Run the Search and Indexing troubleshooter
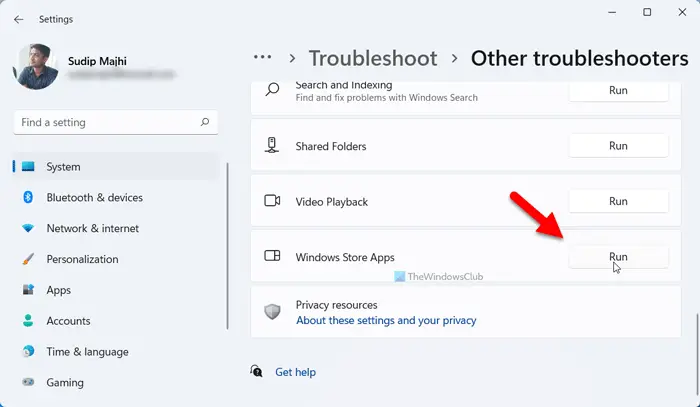700x407 pixels. click(618, 91)
